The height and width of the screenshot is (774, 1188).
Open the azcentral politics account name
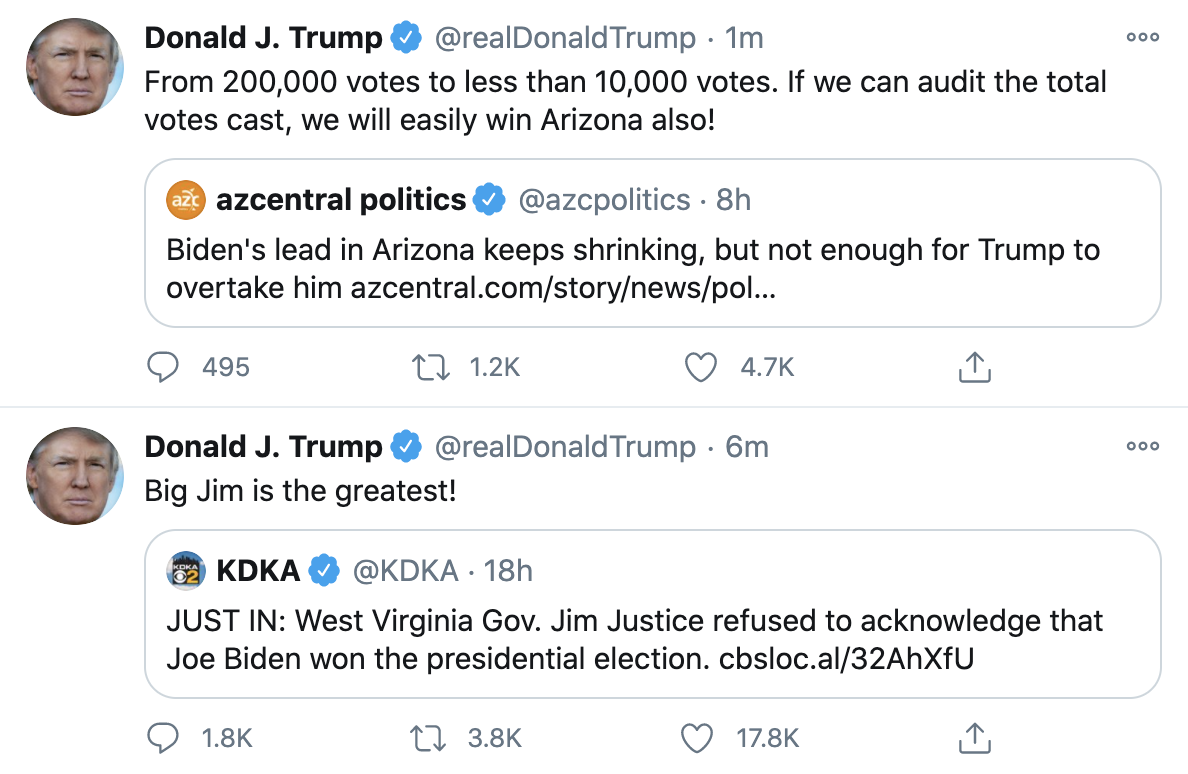tap(341, 200)
